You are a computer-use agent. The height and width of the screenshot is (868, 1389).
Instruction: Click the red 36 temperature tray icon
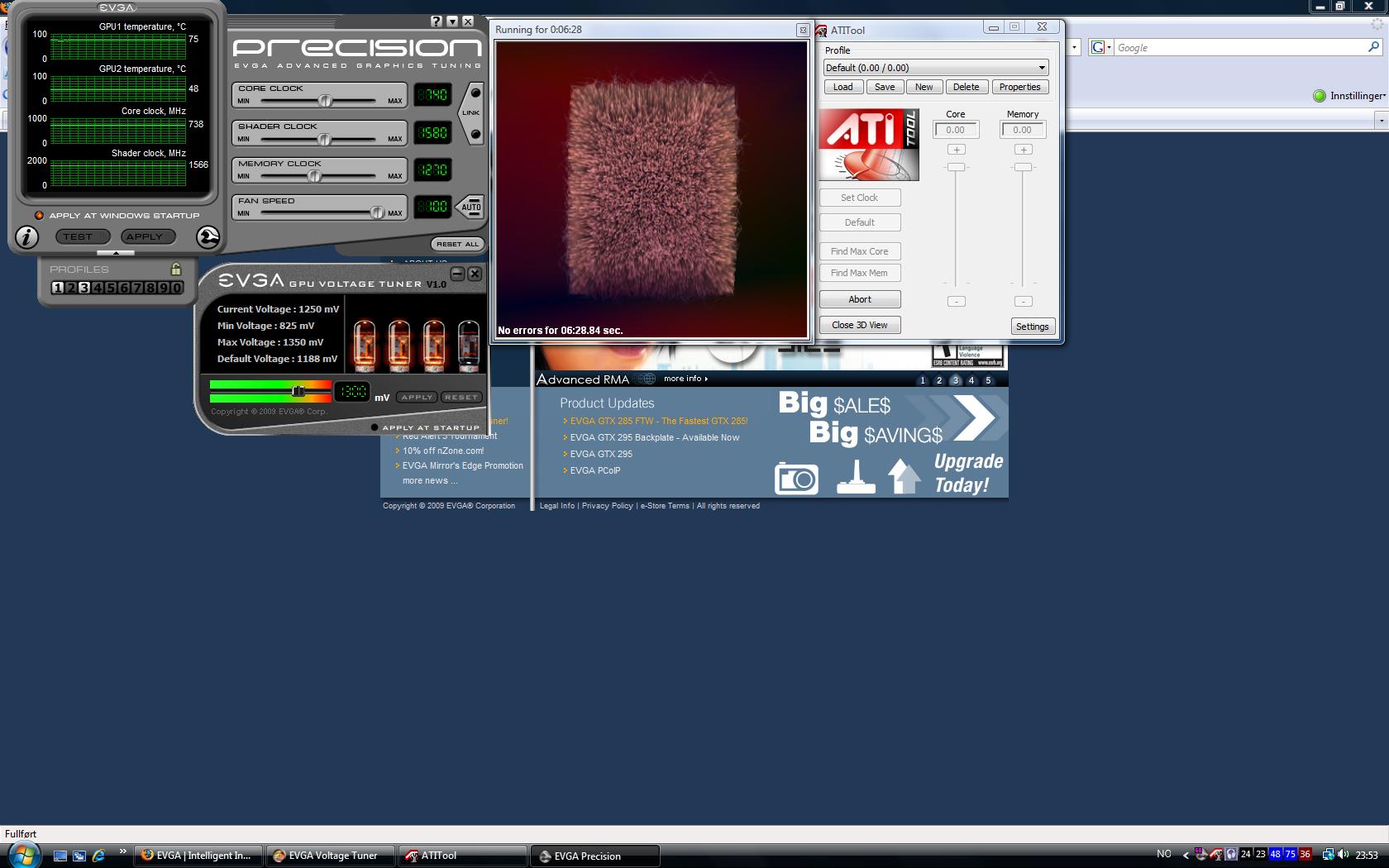(1305, 855)
